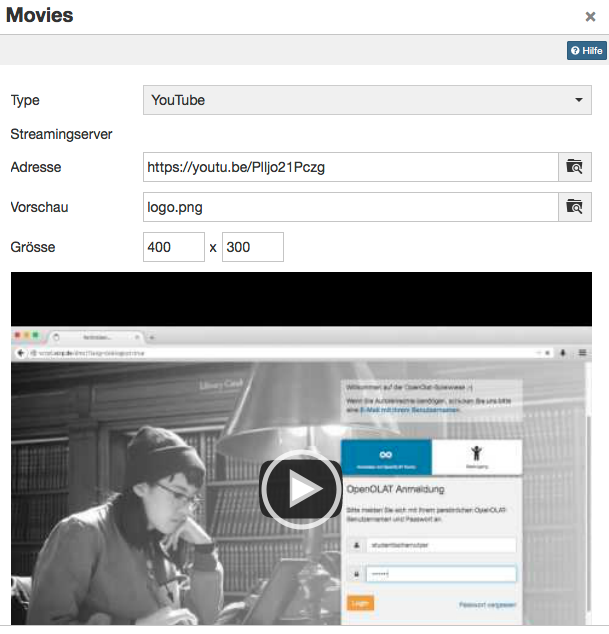
Task: Expand the Type dropdown showing YouTube
Action: pos(367,100)
